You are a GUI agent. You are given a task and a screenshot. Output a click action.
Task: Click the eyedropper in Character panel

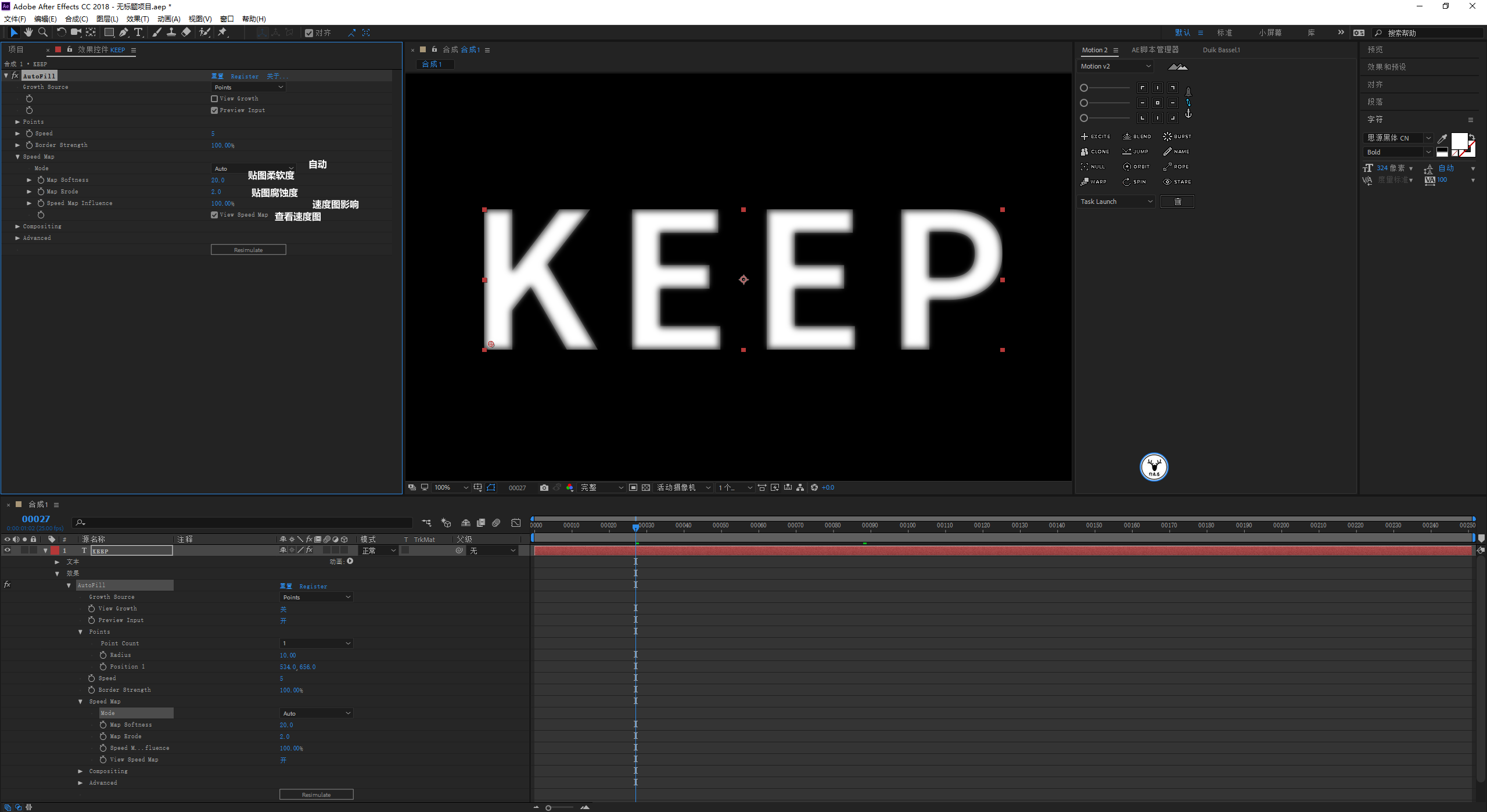click(x=1442, y=138)
